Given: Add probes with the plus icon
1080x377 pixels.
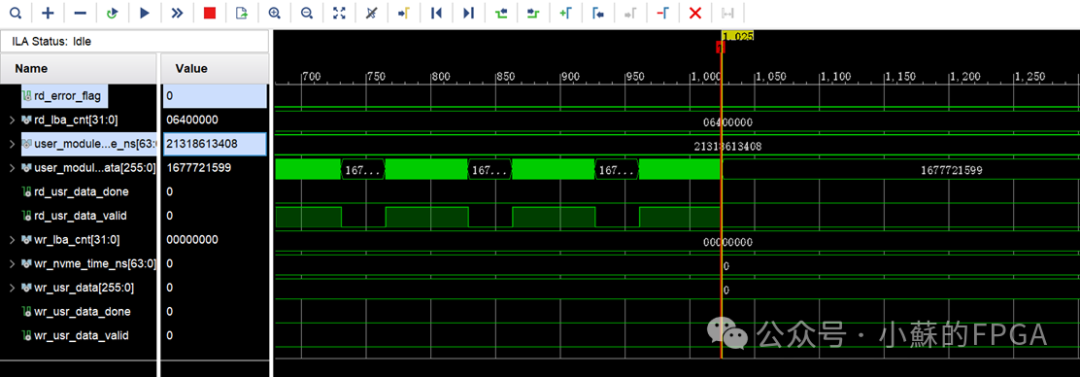Looking at the screenshot, I should (48, 12).
